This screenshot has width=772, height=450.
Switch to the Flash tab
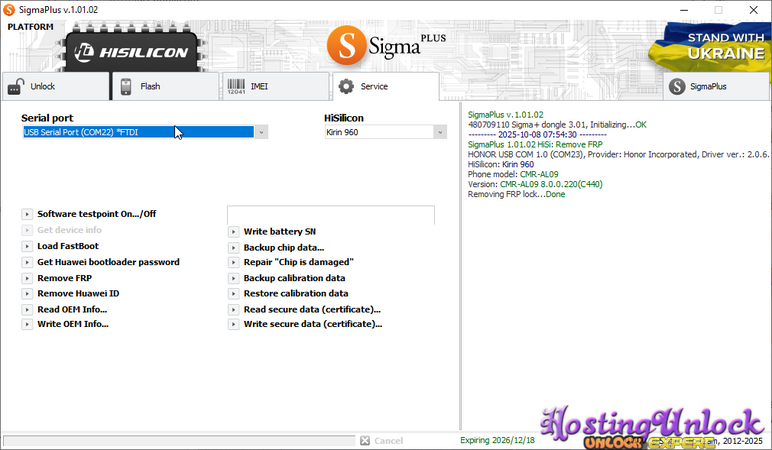coord(165,87)
